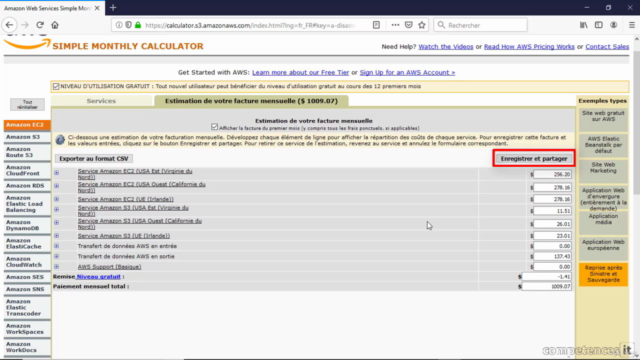
Task: Select Estimation de votre facture mensuelle tab
Action: 251,101
